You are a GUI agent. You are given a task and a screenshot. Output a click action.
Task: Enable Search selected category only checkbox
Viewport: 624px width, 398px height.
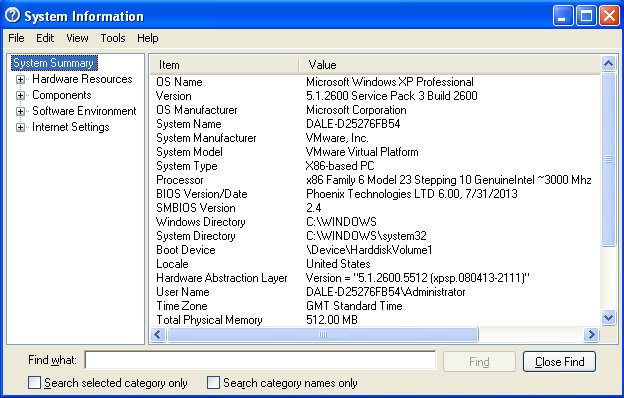tap(35, 383)
